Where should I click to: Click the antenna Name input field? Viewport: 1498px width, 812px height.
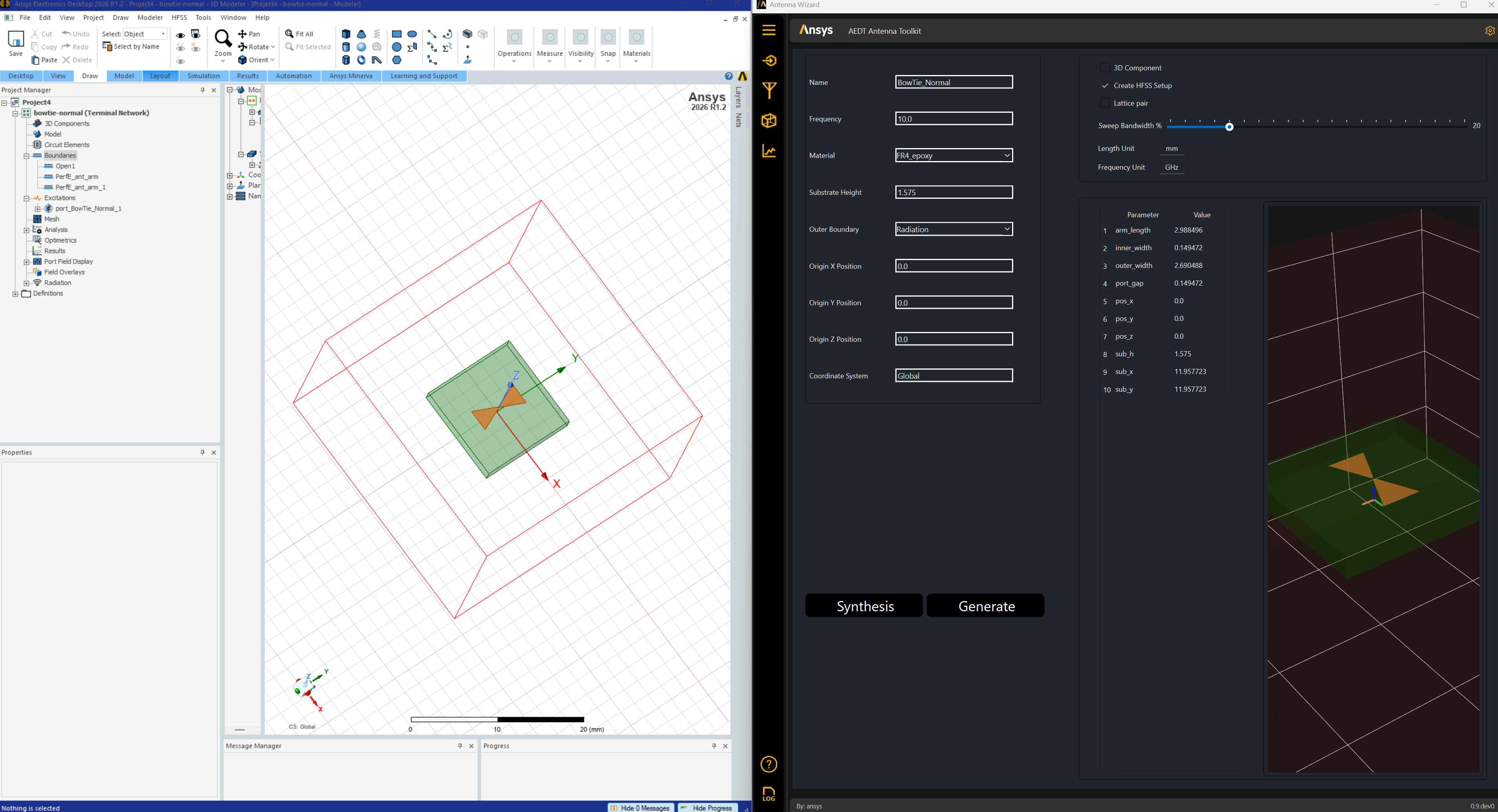coord(954,82)
